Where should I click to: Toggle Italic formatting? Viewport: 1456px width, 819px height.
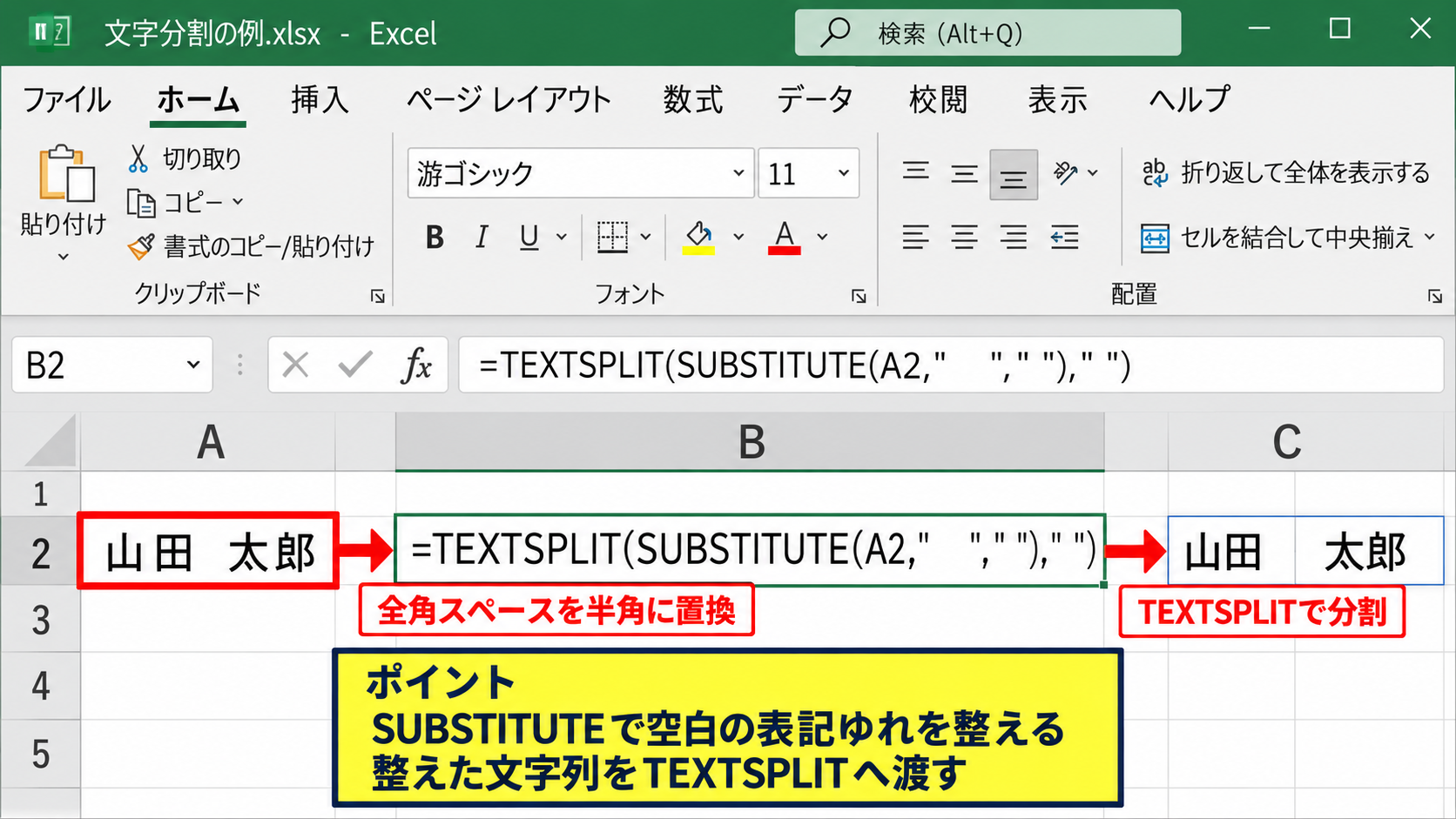coord(482,237)
